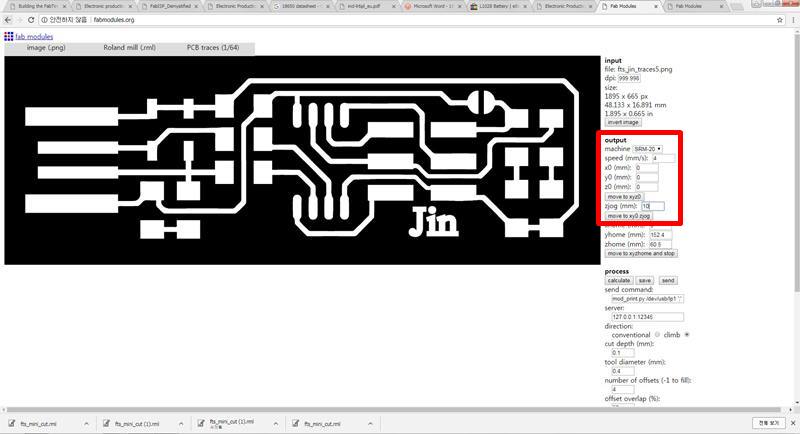
Task: Reload the page with the refresh icon
Action: pos(31,20)
